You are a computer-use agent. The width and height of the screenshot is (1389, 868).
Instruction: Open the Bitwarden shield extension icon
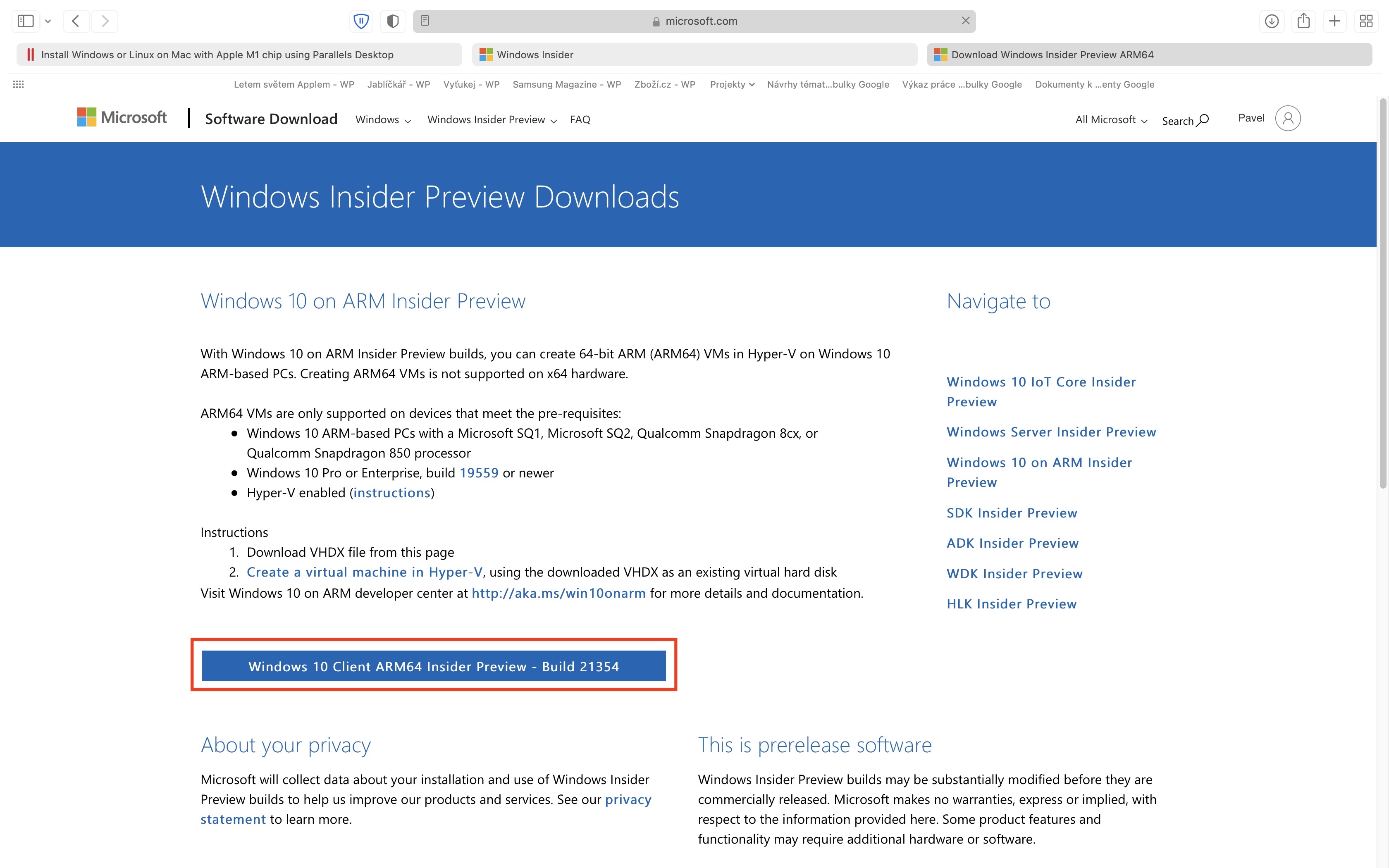pyautogui.click(x=361, y=21)
